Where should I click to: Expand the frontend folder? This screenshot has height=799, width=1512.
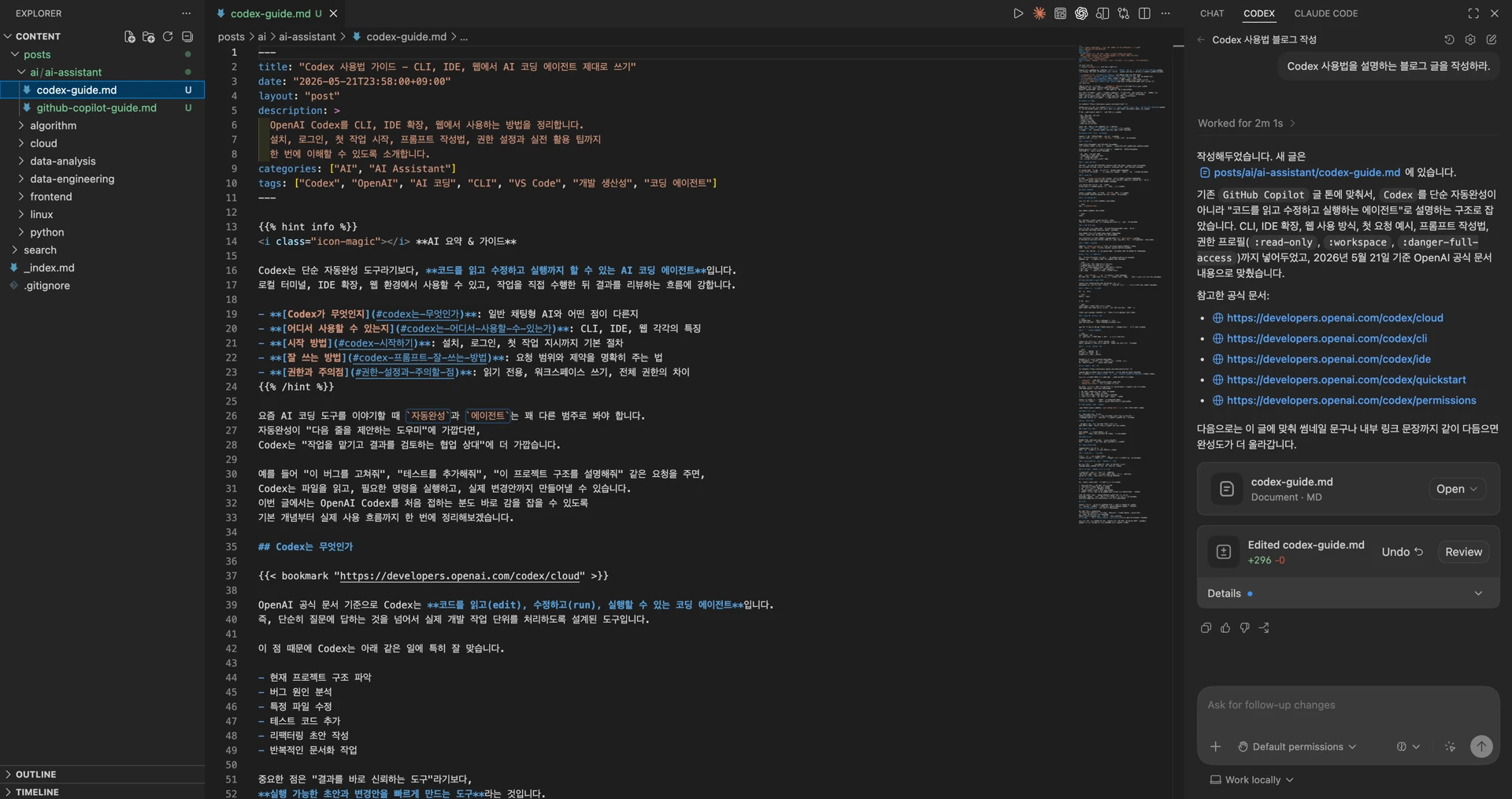click(x=102, y=197)
